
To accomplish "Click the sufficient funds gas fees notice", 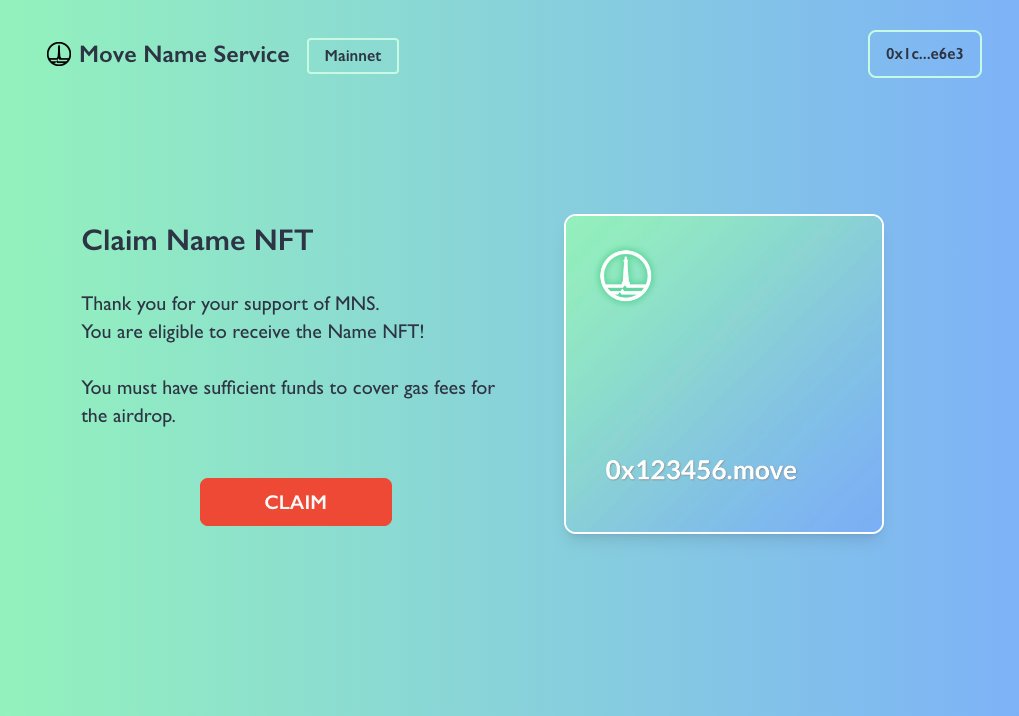I will click(x=288, y=402).
